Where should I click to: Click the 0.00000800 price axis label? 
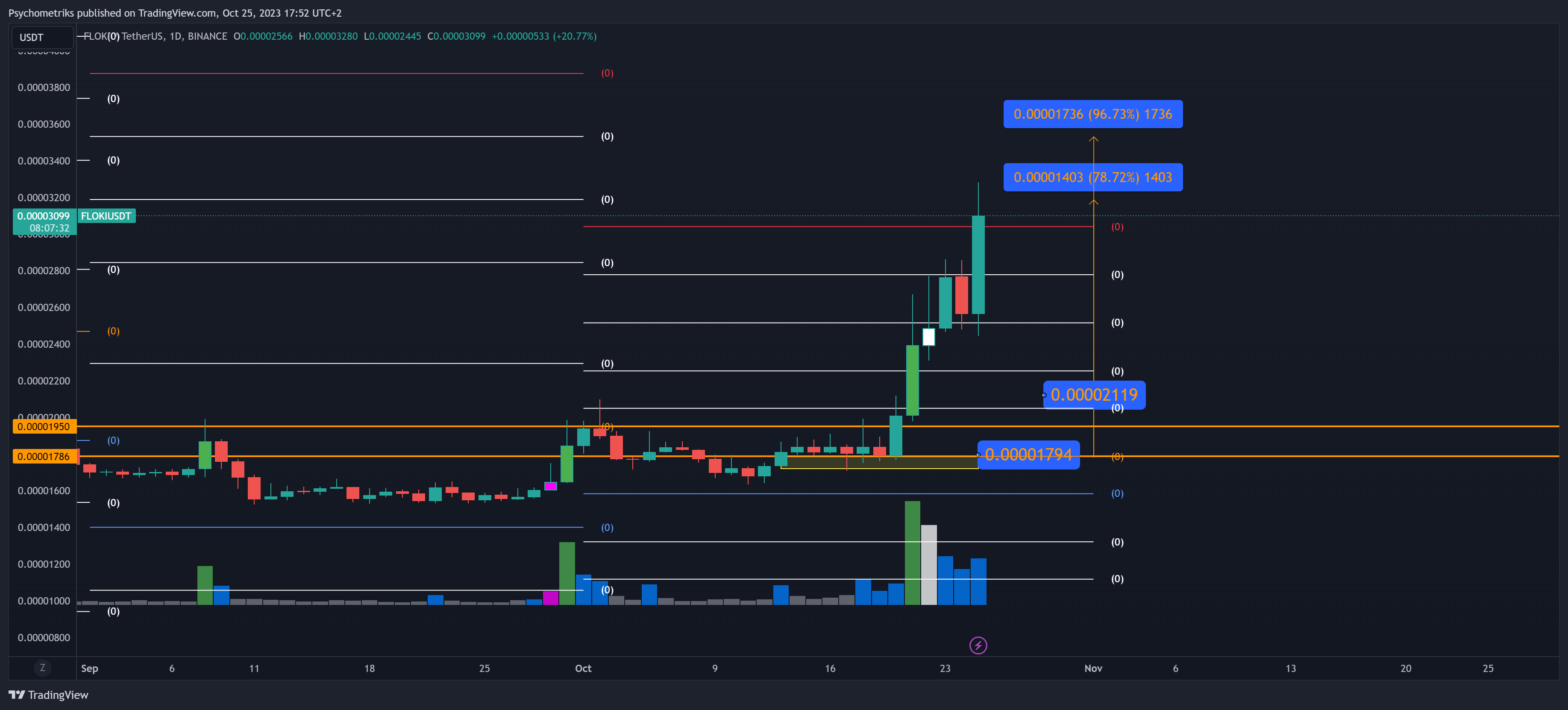pyautogui.click(x=44, y=638)
